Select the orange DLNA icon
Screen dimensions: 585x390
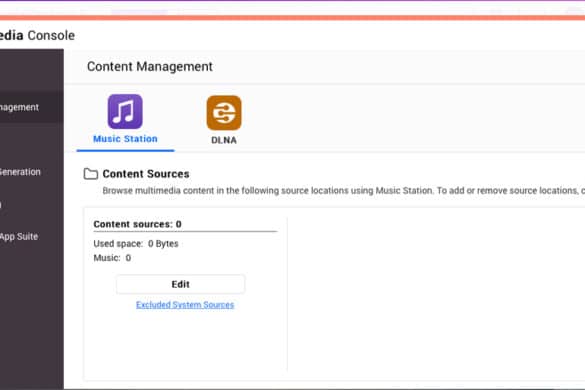(224, 113)
